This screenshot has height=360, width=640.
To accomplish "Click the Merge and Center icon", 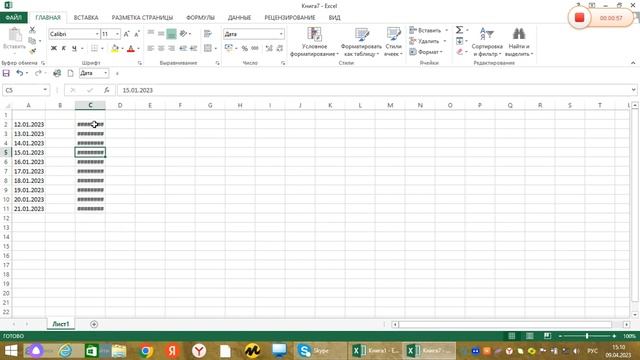I will point(208,48).
